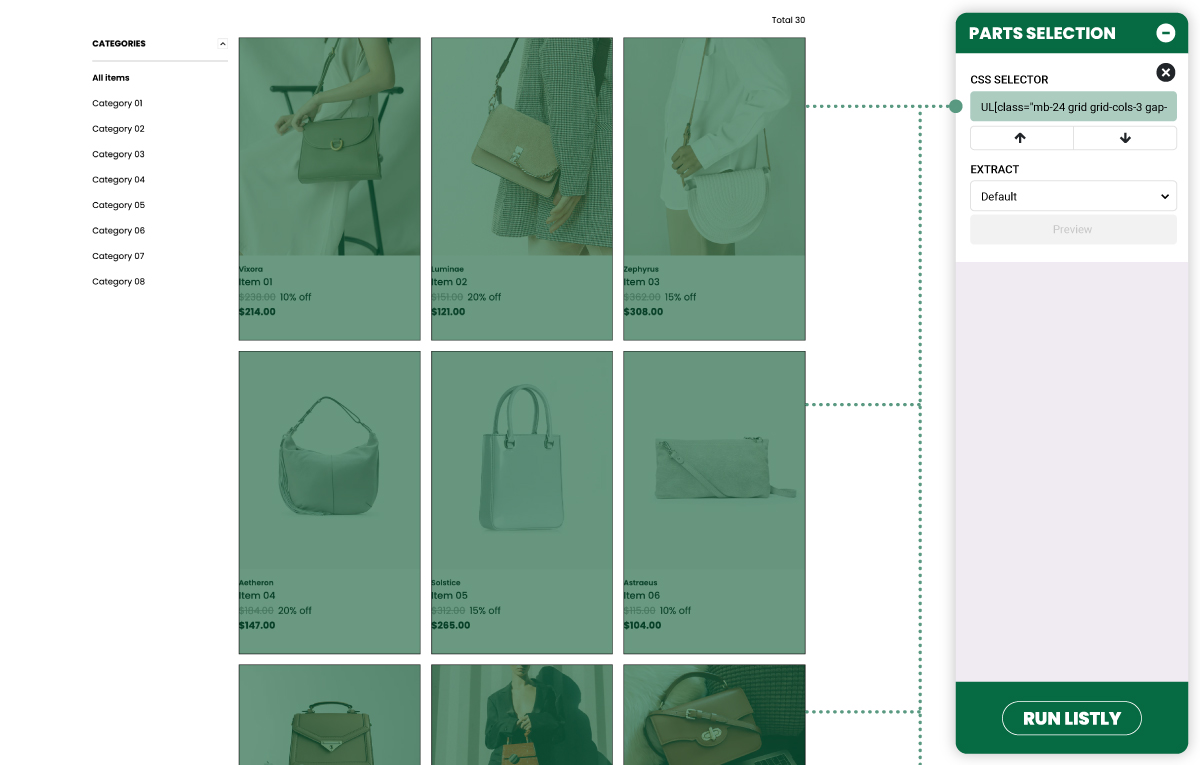Click the Solstice brand label
The width and height of the screenshot is (1200, 765).
point(446,583)
